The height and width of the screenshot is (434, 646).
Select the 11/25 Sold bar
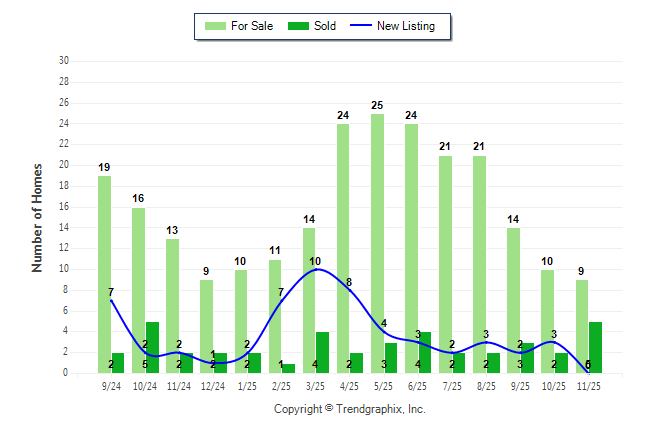(x=595, y=347)
